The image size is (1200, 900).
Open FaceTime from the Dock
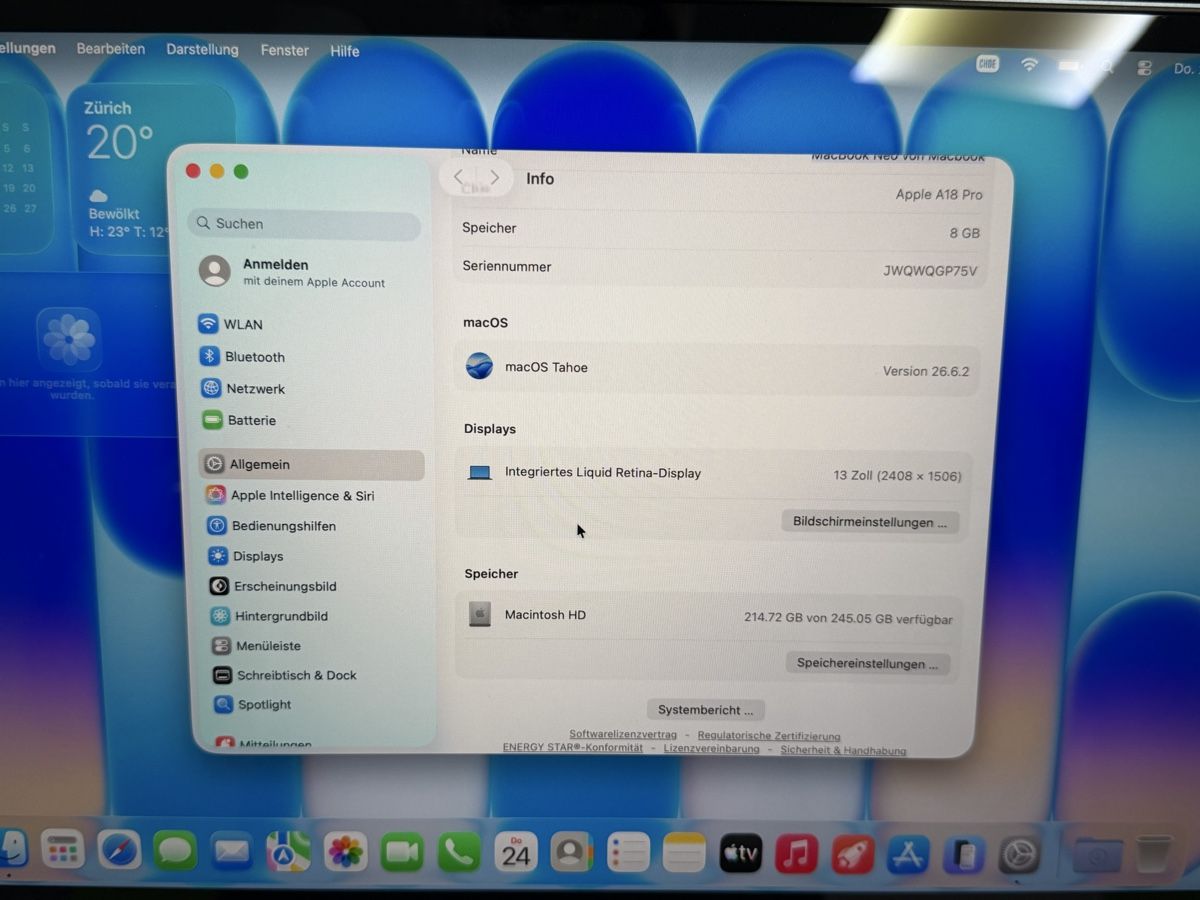click(402, 852)
